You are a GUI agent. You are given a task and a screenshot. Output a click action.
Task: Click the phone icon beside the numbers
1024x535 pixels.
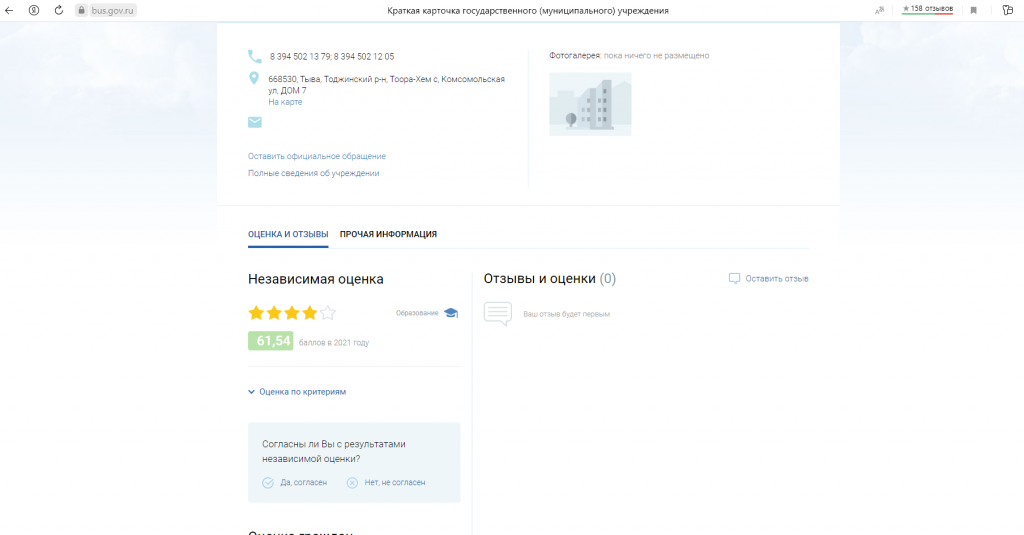click(x=255, y=57)
